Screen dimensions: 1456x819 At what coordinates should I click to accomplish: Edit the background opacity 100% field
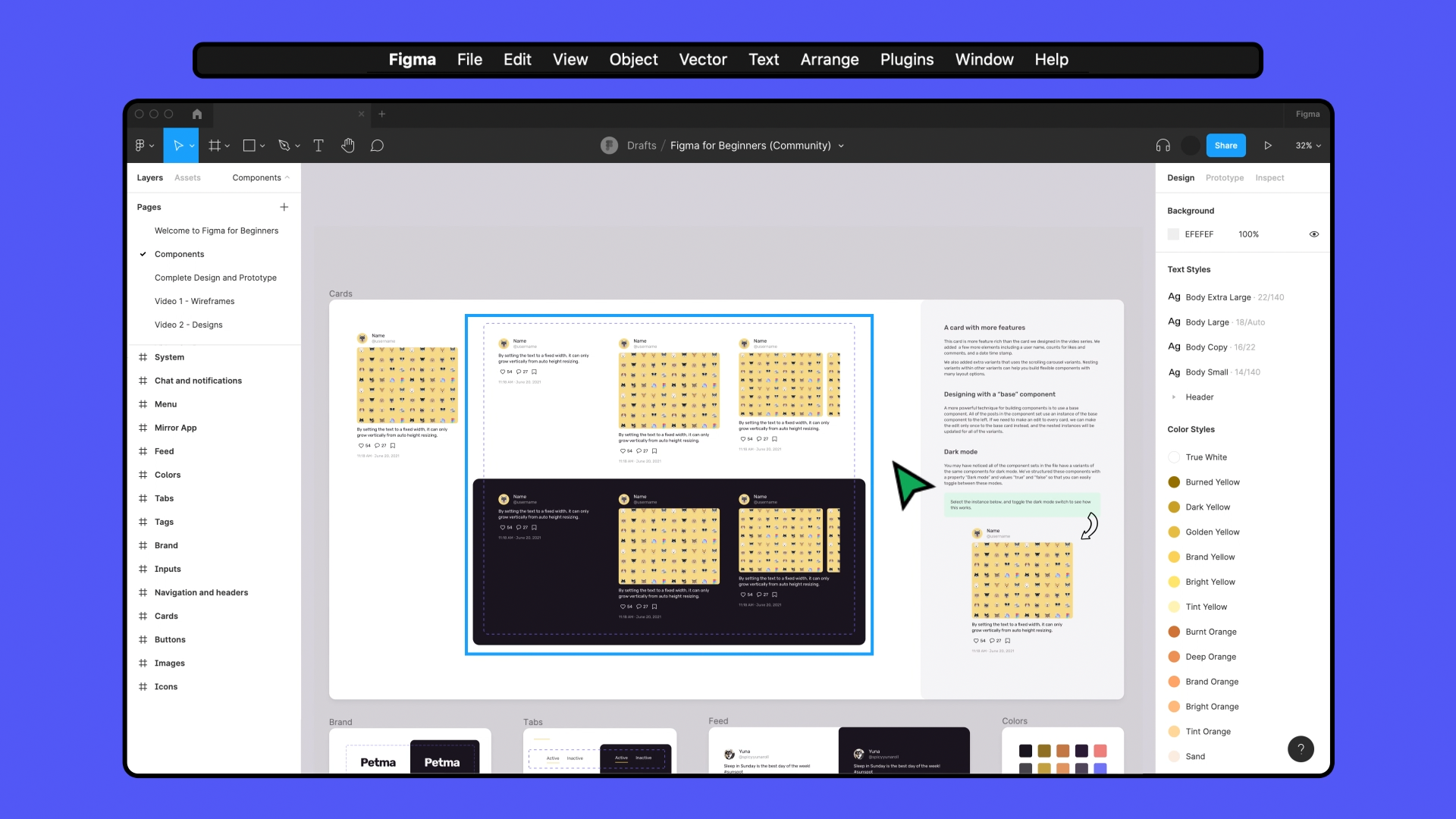(1248, 234)
